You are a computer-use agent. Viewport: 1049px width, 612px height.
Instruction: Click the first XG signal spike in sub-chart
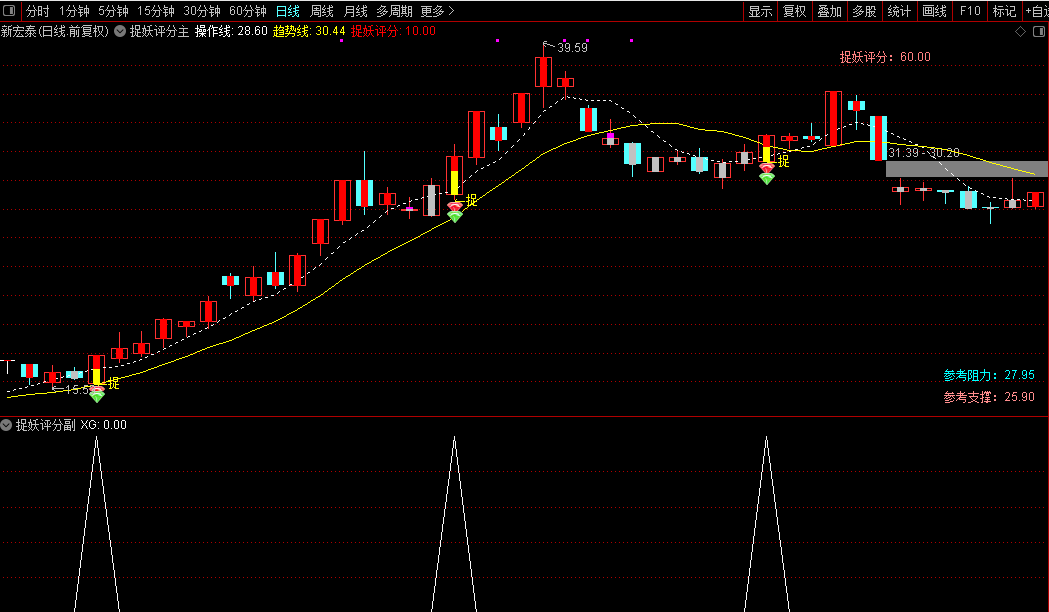[96, 524]
